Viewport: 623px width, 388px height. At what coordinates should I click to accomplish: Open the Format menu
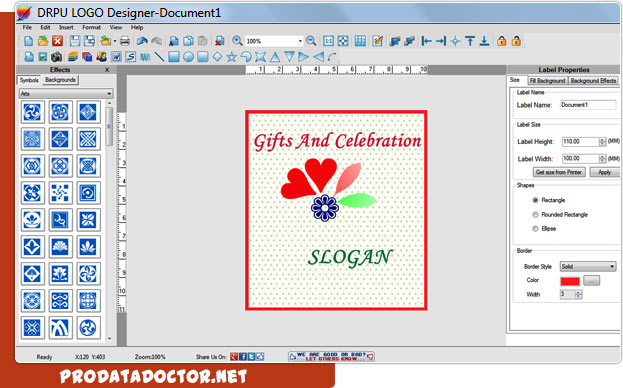tap(91, 27)
